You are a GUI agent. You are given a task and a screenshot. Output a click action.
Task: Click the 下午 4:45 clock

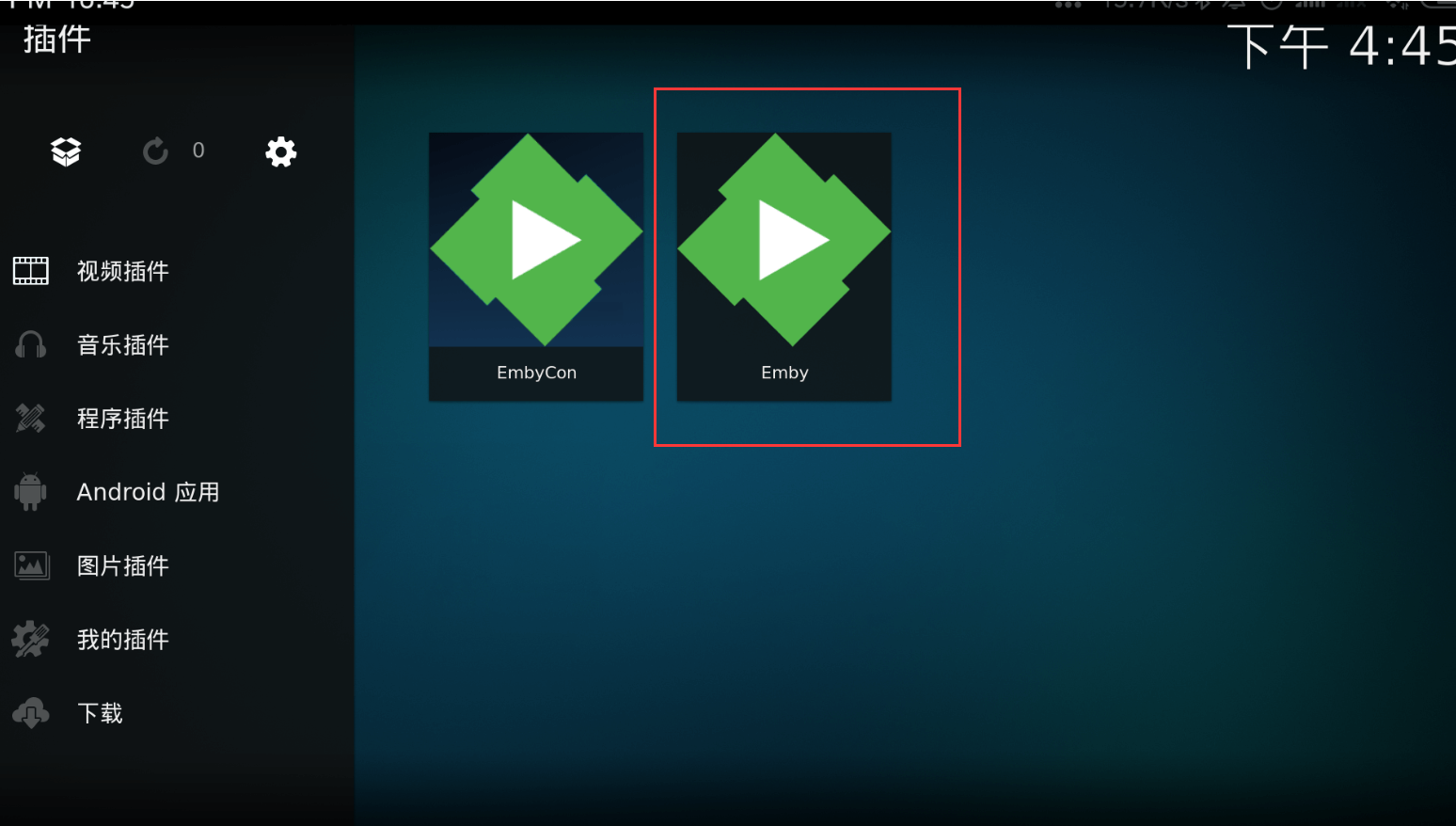[x=1341, y=46]
